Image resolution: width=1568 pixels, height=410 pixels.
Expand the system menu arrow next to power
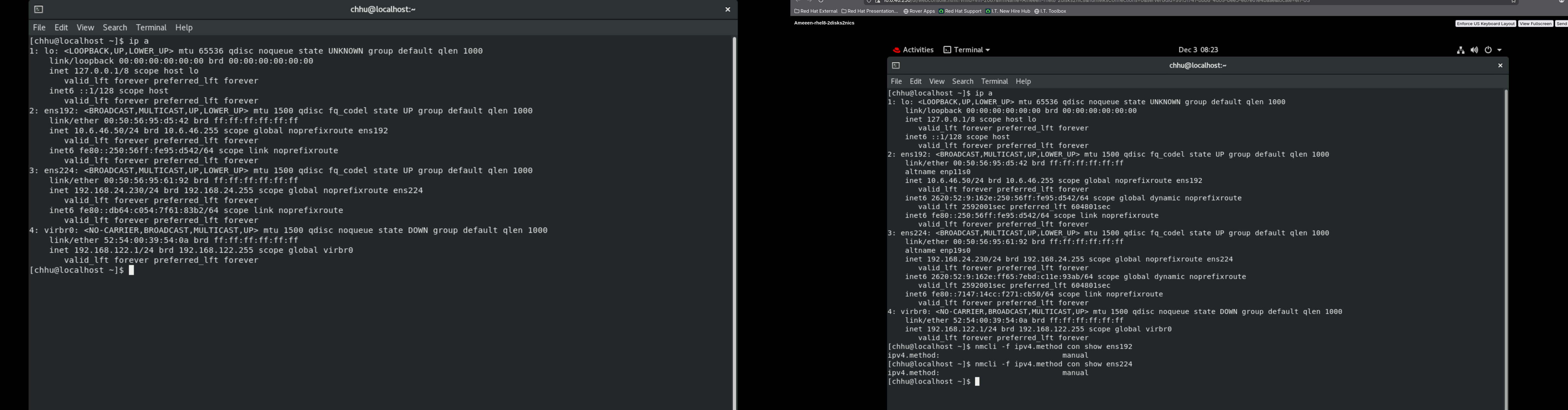[x=1499, y=51]
